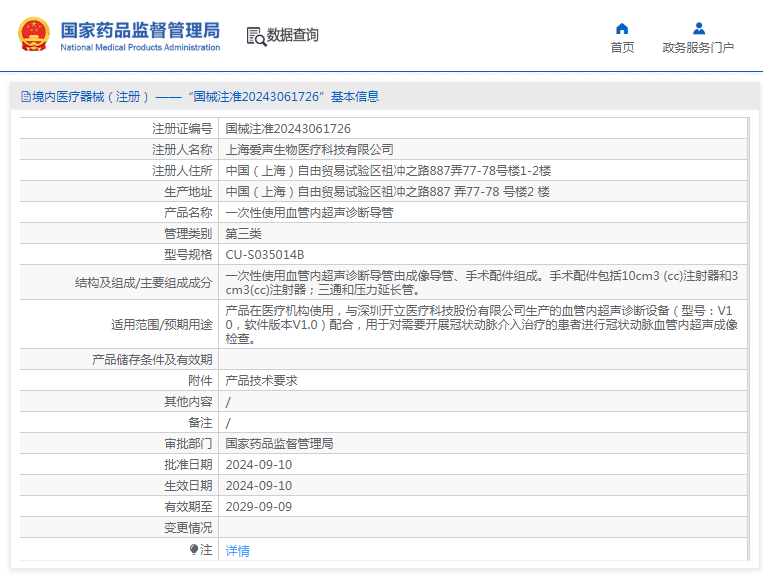Click 产品储存条件及有效期 label

(152, 359)
